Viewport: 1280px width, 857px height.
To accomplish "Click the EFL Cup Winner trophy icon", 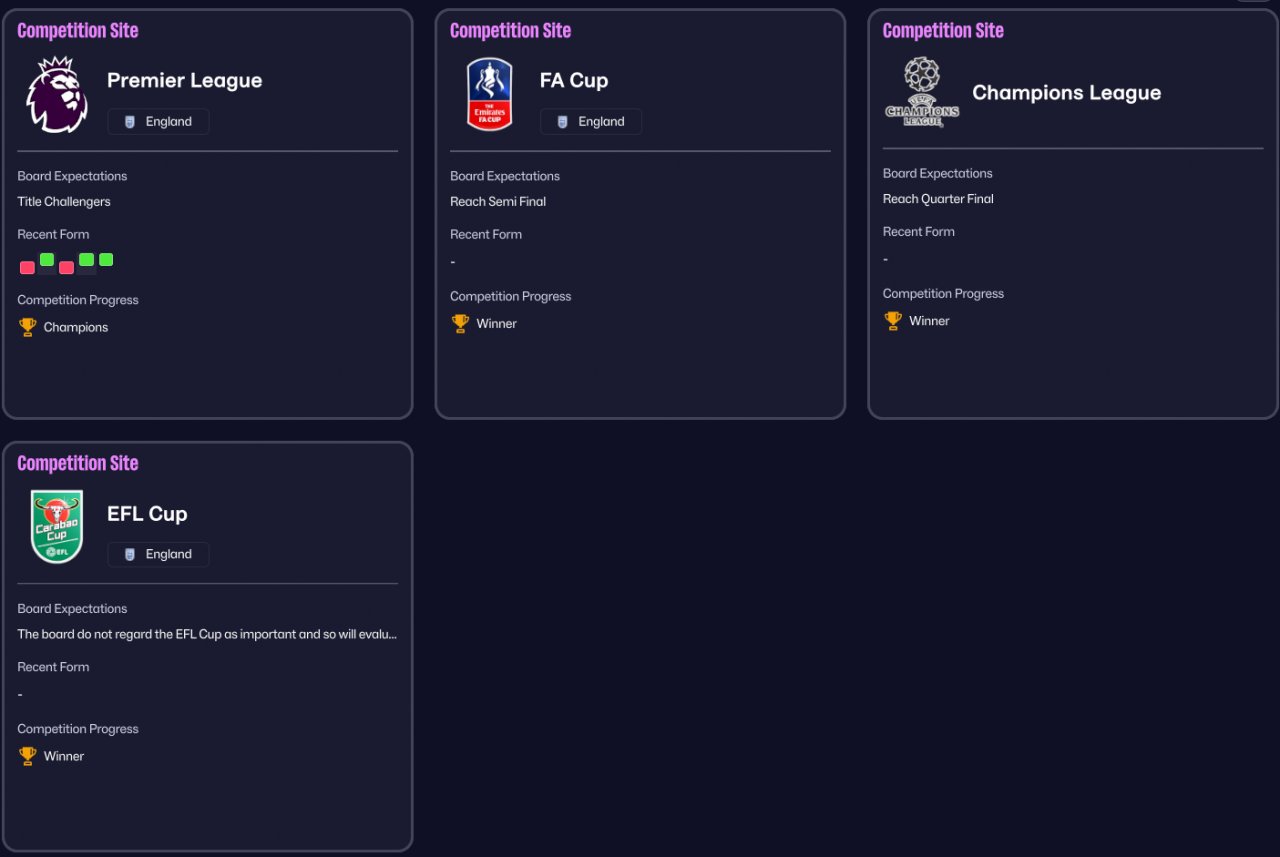I will tap(28, 756).
